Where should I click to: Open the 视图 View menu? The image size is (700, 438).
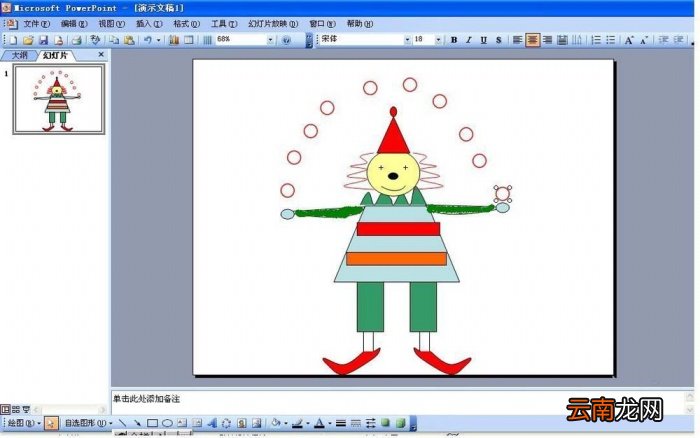click(111, 24)
